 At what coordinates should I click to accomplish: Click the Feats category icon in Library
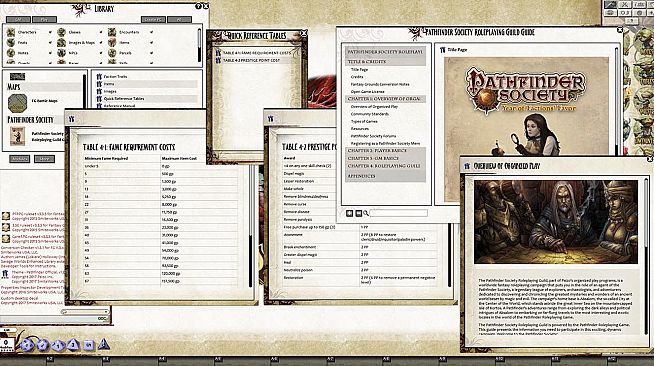coord(11,43)
